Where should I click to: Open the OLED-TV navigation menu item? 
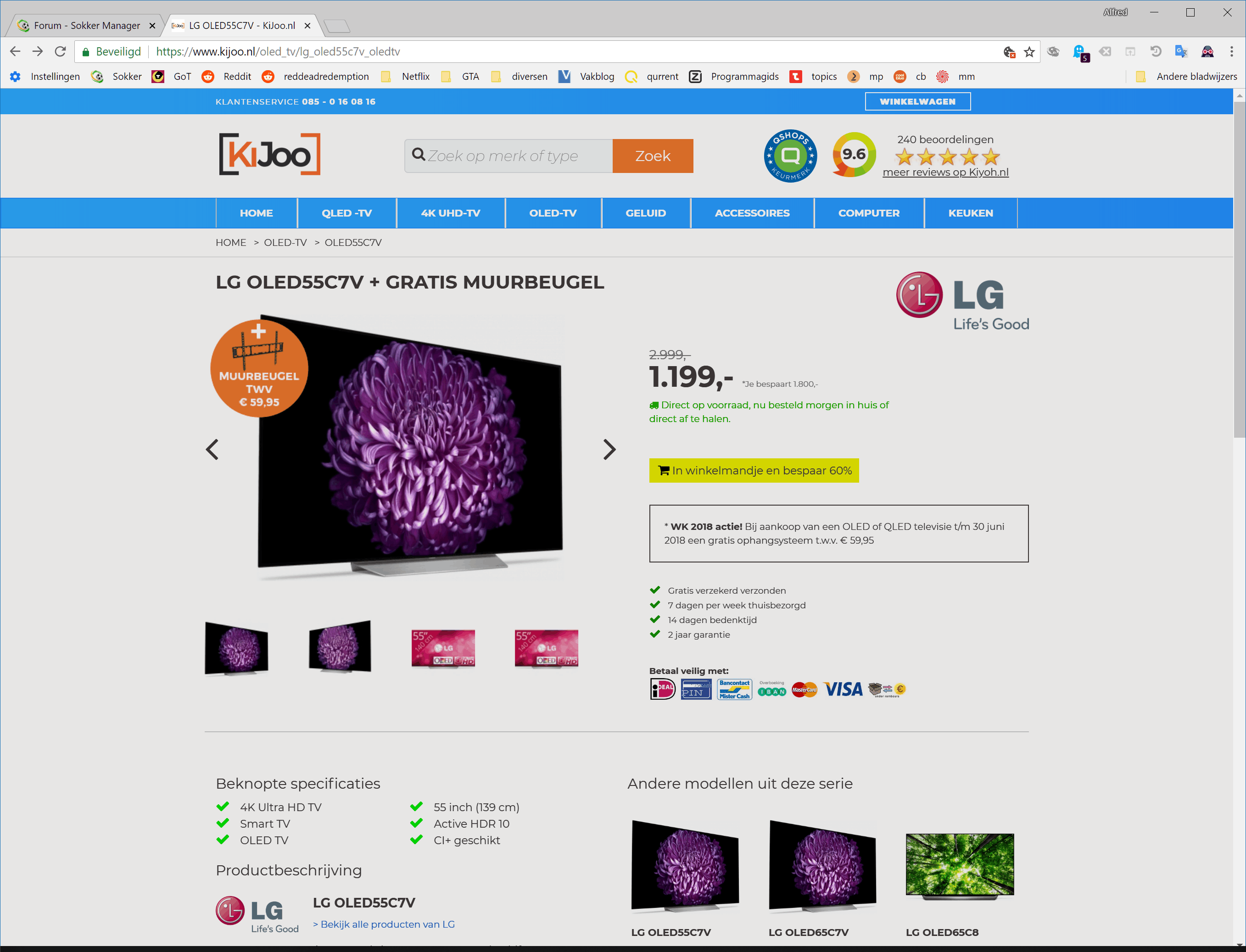553,213
